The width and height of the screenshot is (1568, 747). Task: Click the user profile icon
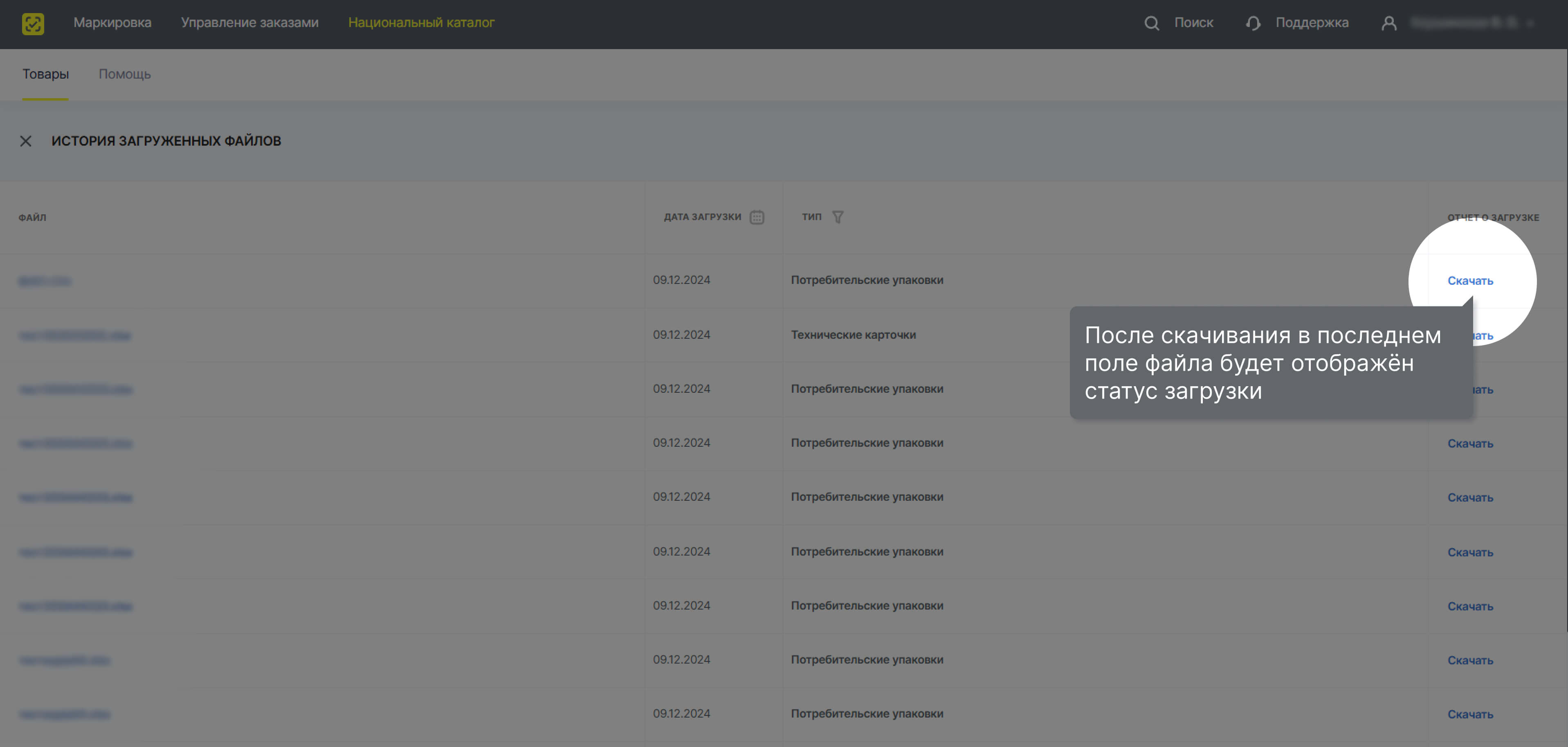pos(1388,23)
